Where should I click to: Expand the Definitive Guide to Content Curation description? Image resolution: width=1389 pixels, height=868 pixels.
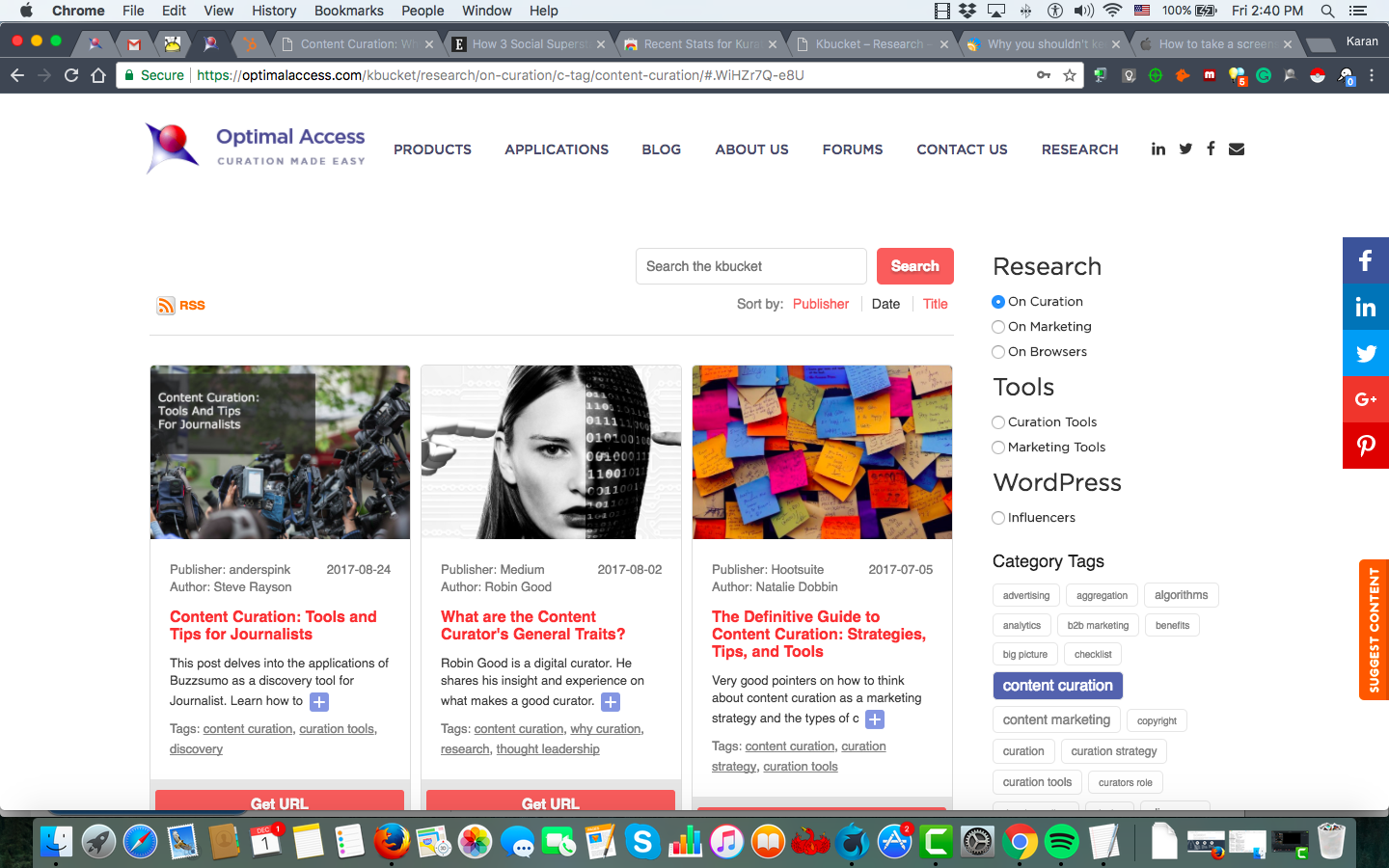click(x=875, y=719)
